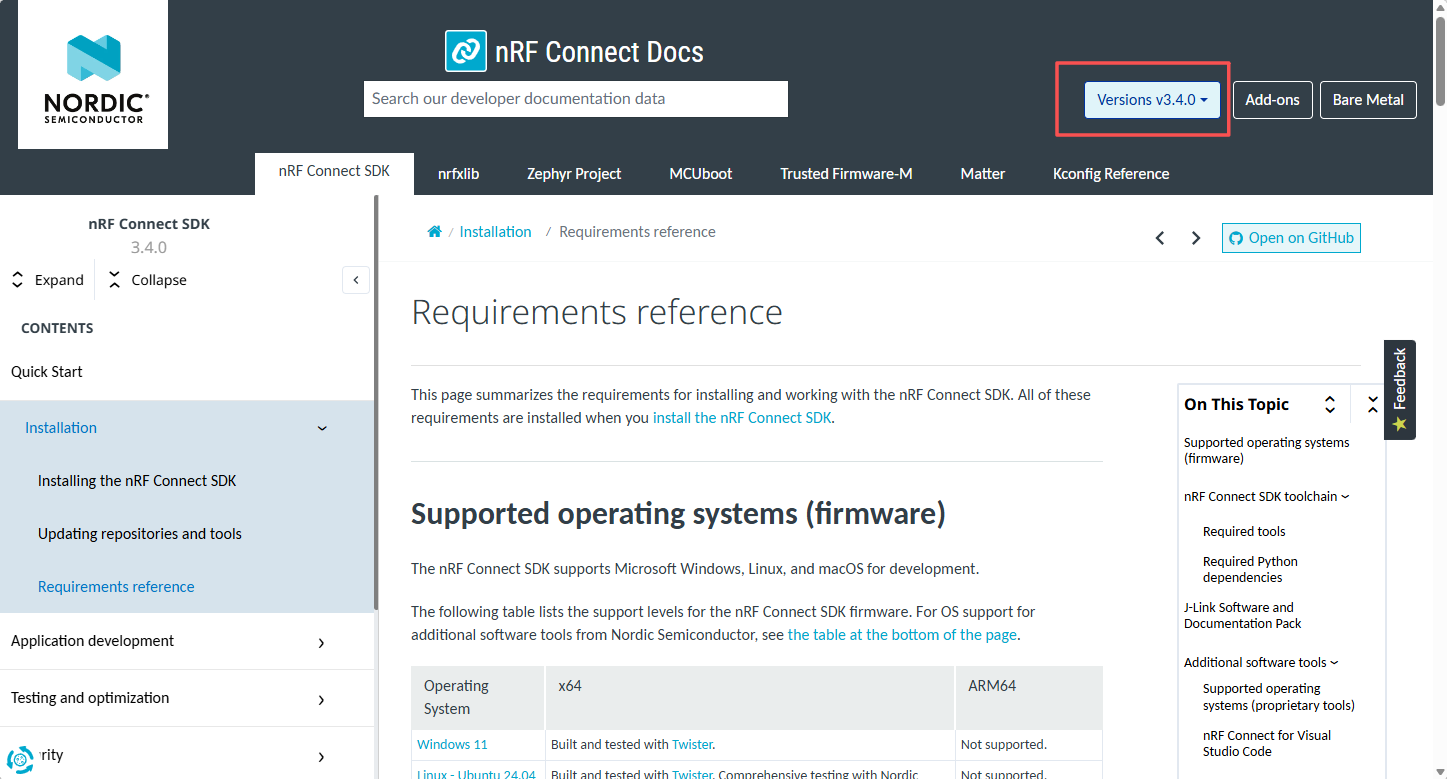Click the 'CONTENTS' label in sidebar
The width and height of the screenshot is (1447, 779).
pyautogui.click(x=57, y=328)
